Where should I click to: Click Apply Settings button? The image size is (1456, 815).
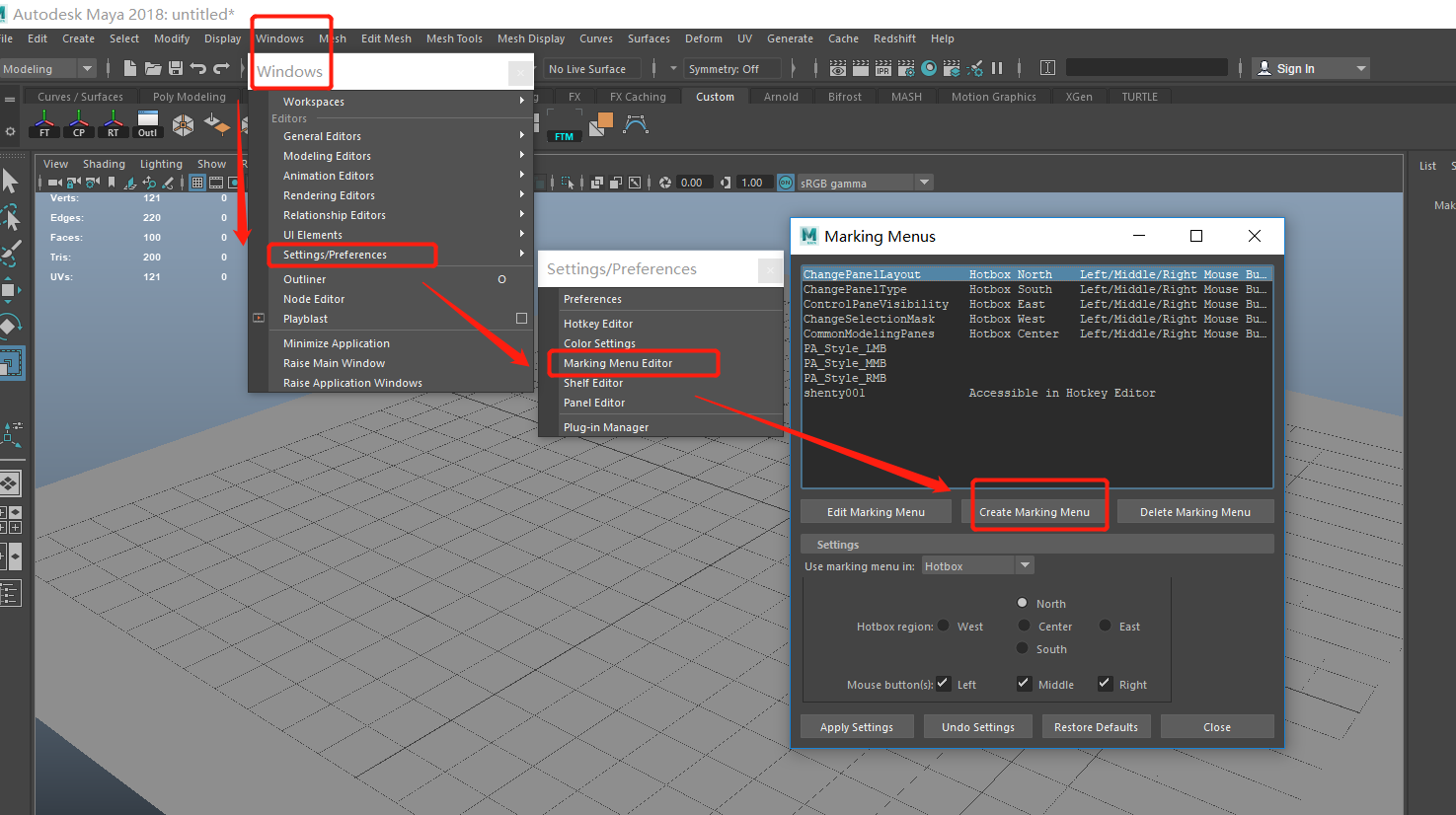click(857, 726)
